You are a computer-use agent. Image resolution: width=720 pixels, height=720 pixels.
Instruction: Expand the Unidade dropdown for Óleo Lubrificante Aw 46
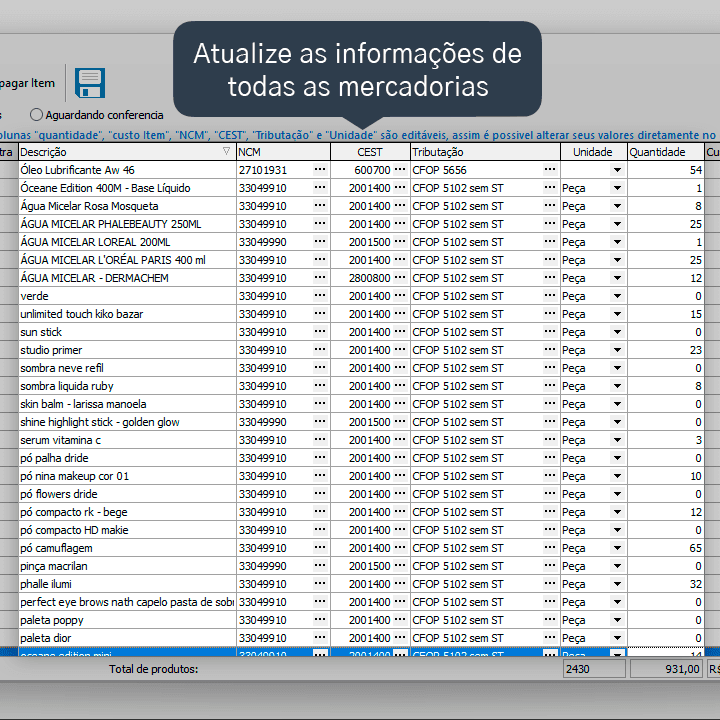[x=618, y=170]
